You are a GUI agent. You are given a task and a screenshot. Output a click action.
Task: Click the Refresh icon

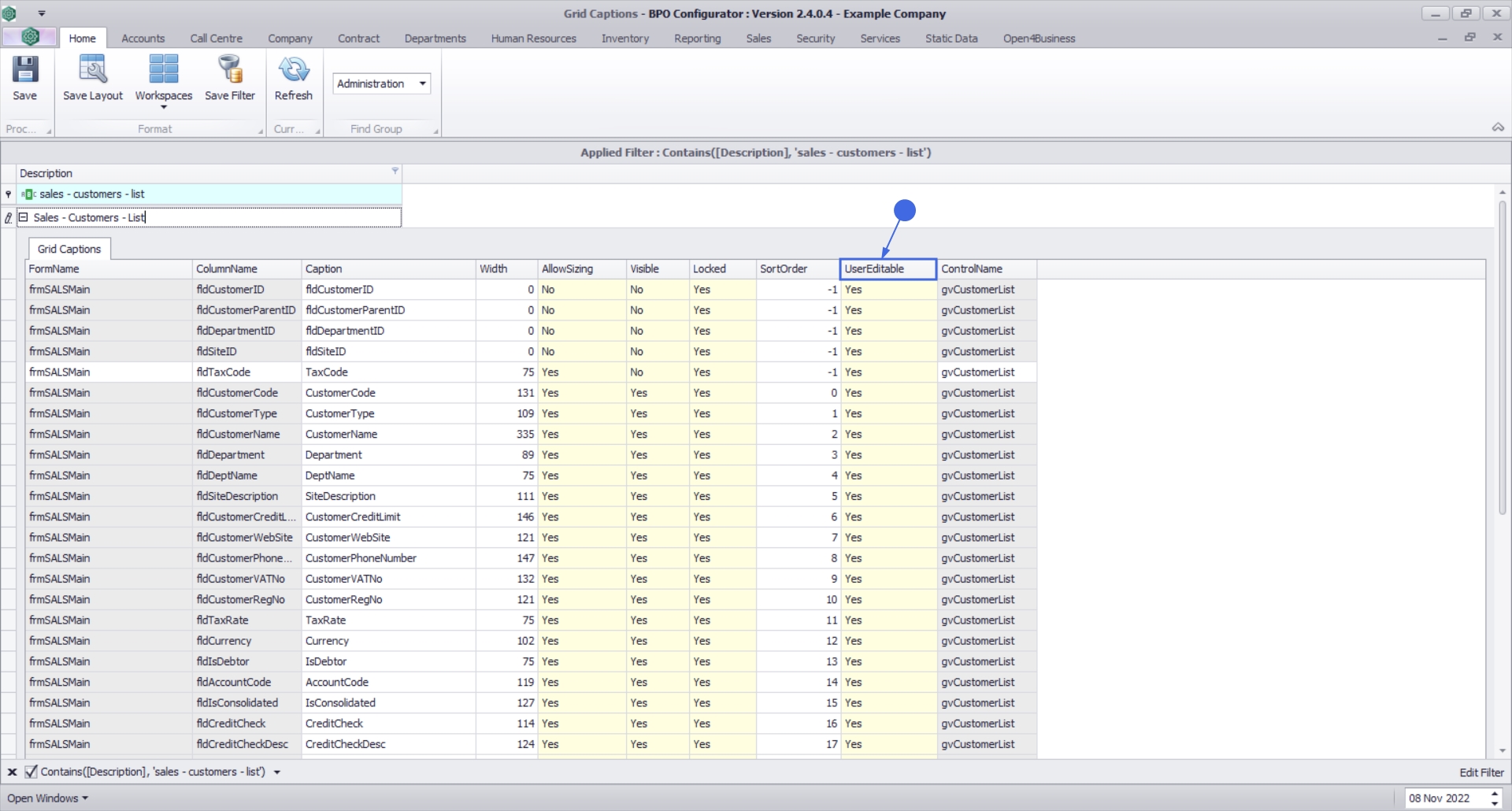click(x=293, y=70)
